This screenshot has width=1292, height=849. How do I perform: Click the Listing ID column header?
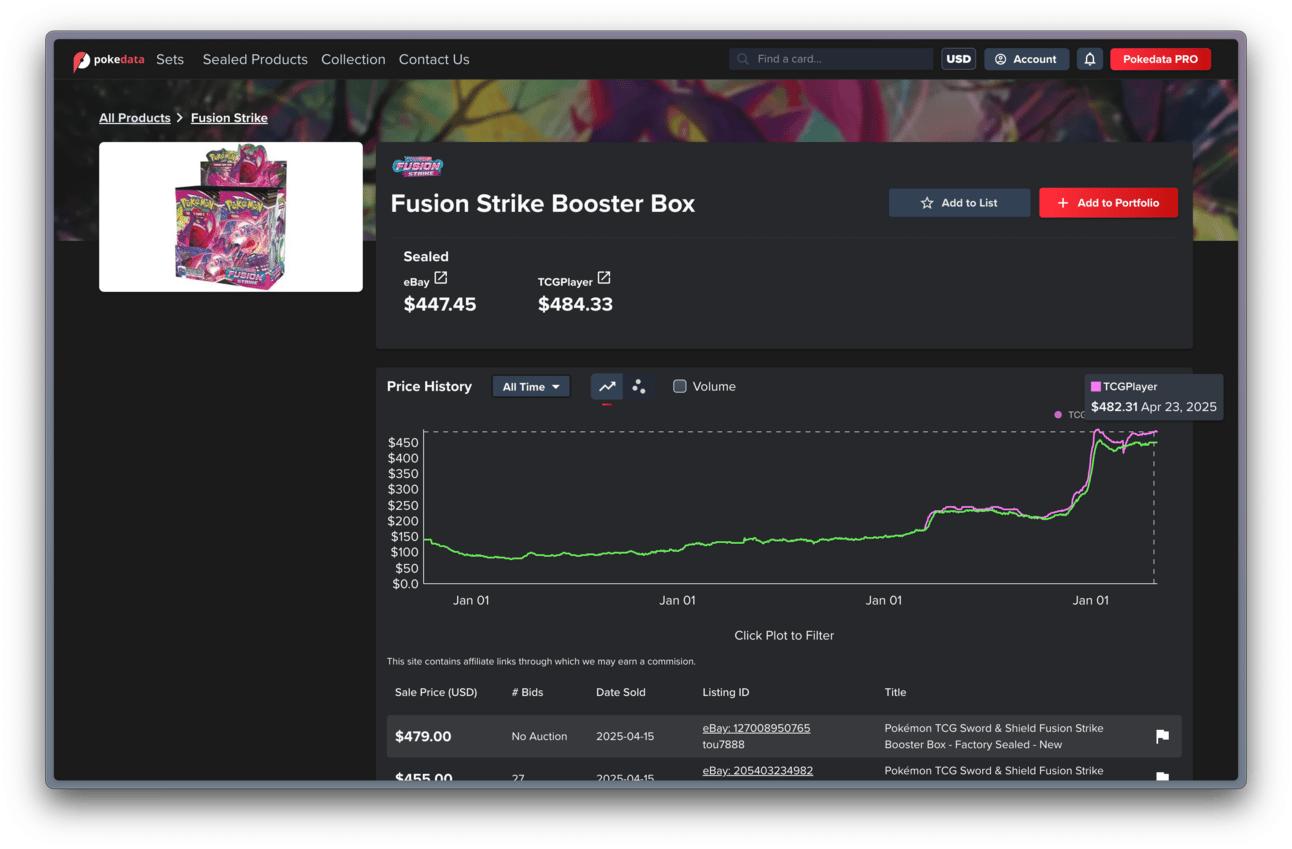tap(726, 692)
